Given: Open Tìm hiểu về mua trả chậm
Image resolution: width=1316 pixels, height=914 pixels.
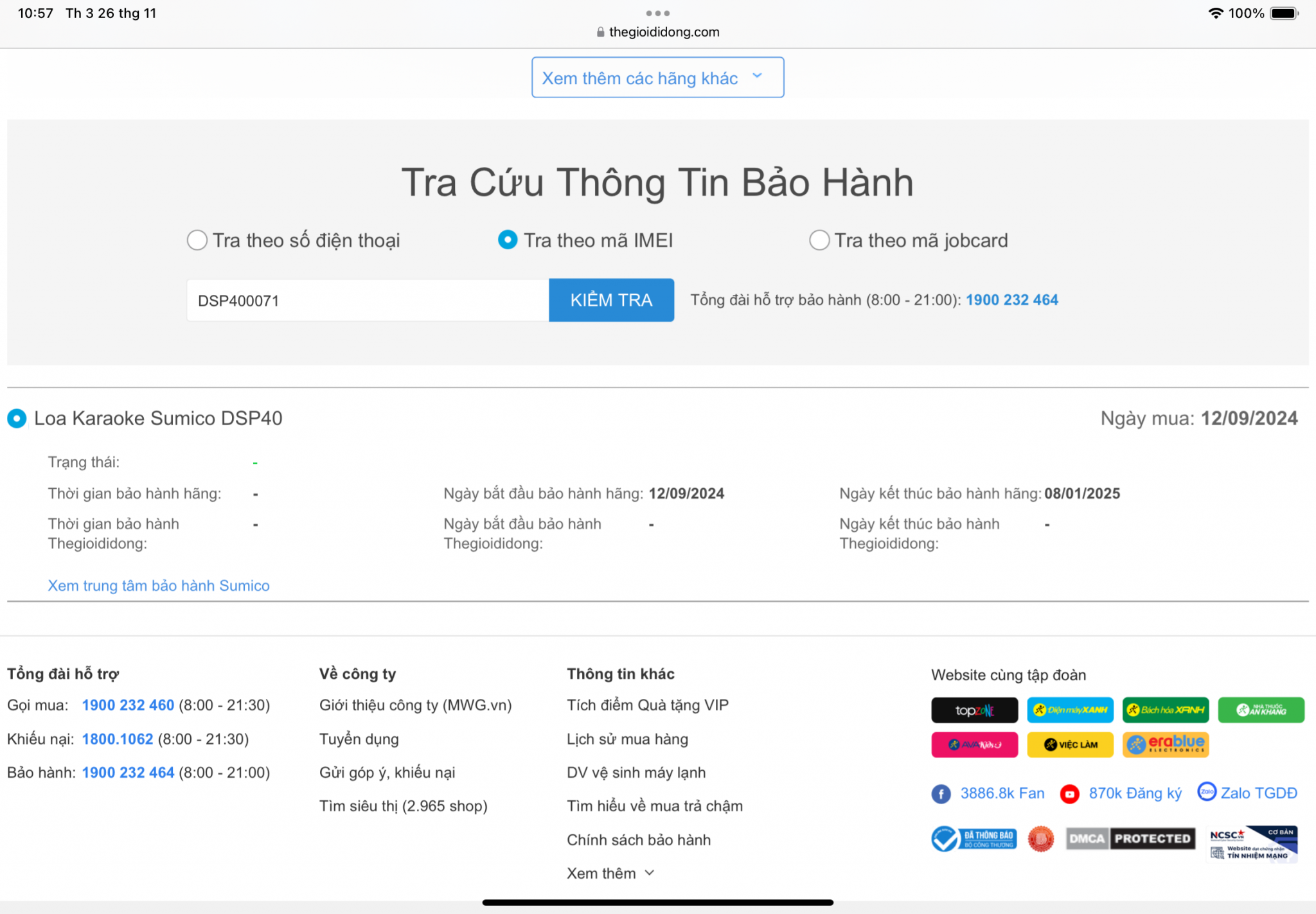Looking at the screenshot, I should tap(655, 806).
